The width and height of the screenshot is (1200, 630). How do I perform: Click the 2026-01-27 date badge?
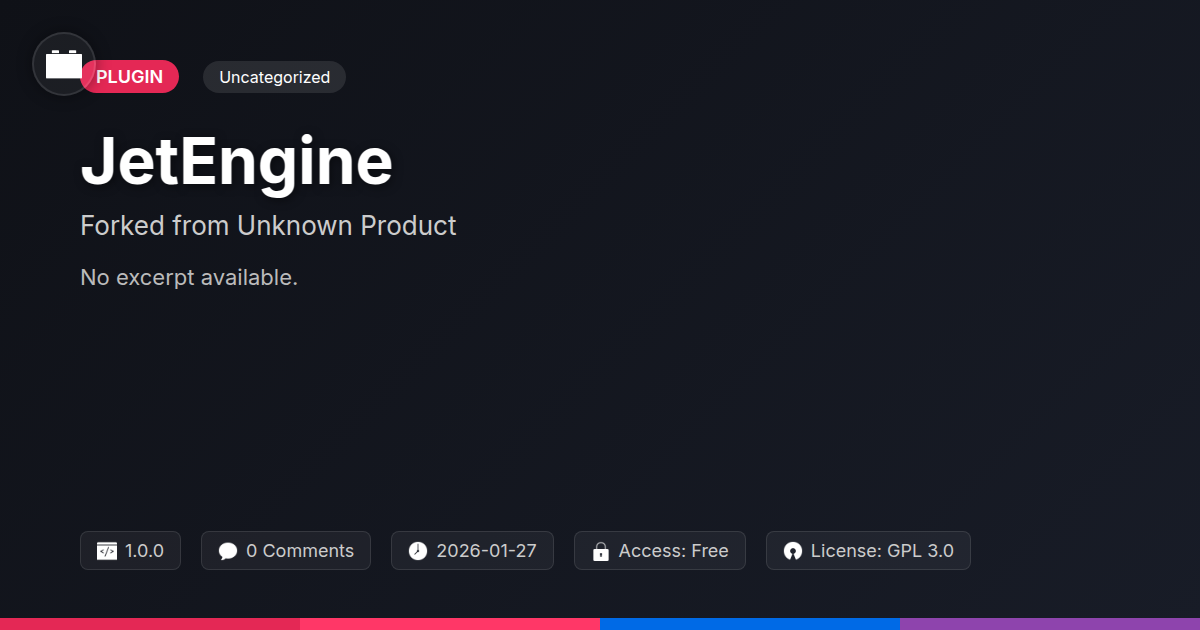[472, 551]
